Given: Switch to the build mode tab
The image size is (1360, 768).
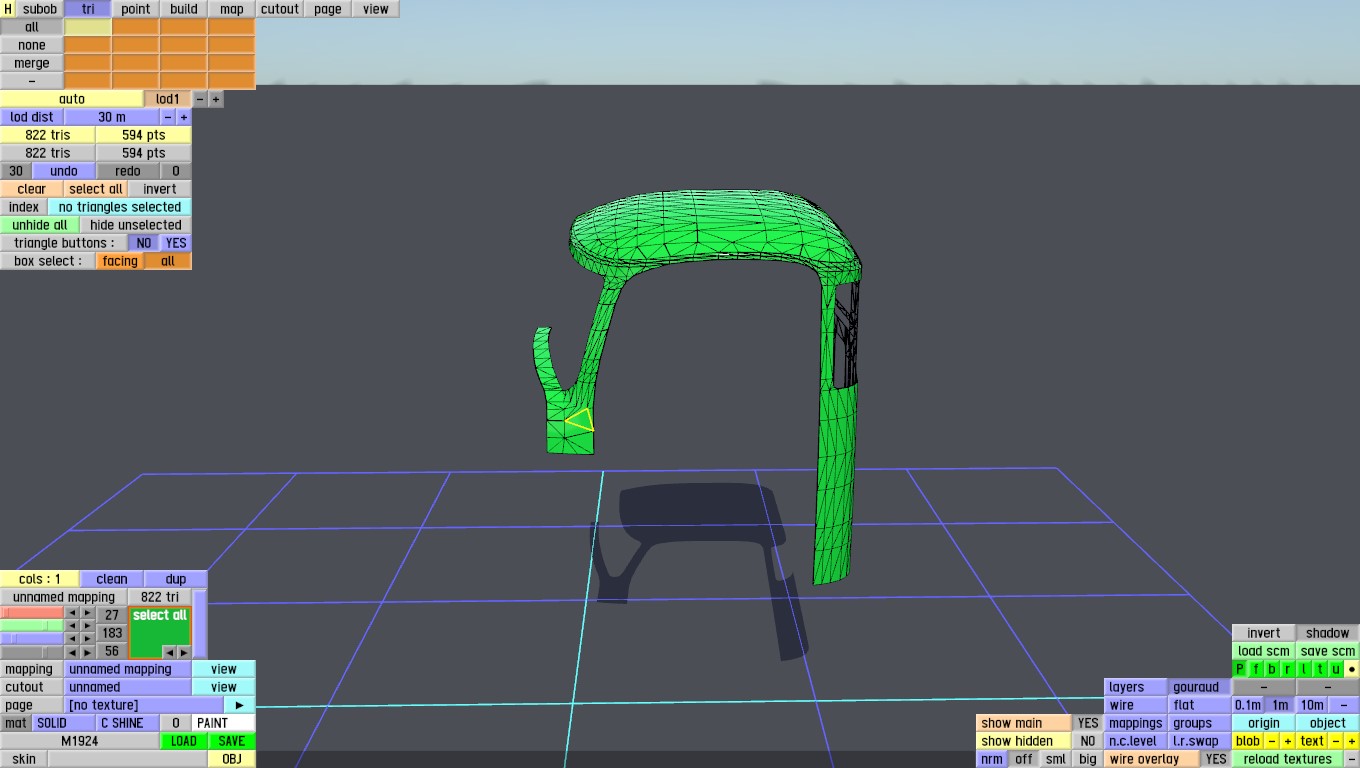Looking at the screenshot, I should 184,9.
